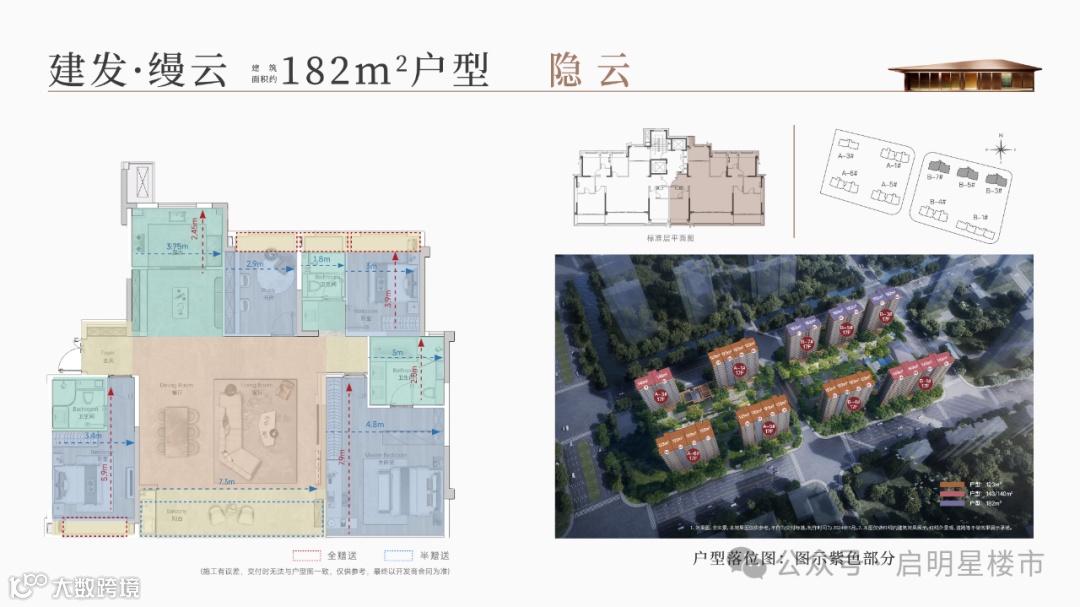Click shaded building B-7# on the site map

pos(938,166)
